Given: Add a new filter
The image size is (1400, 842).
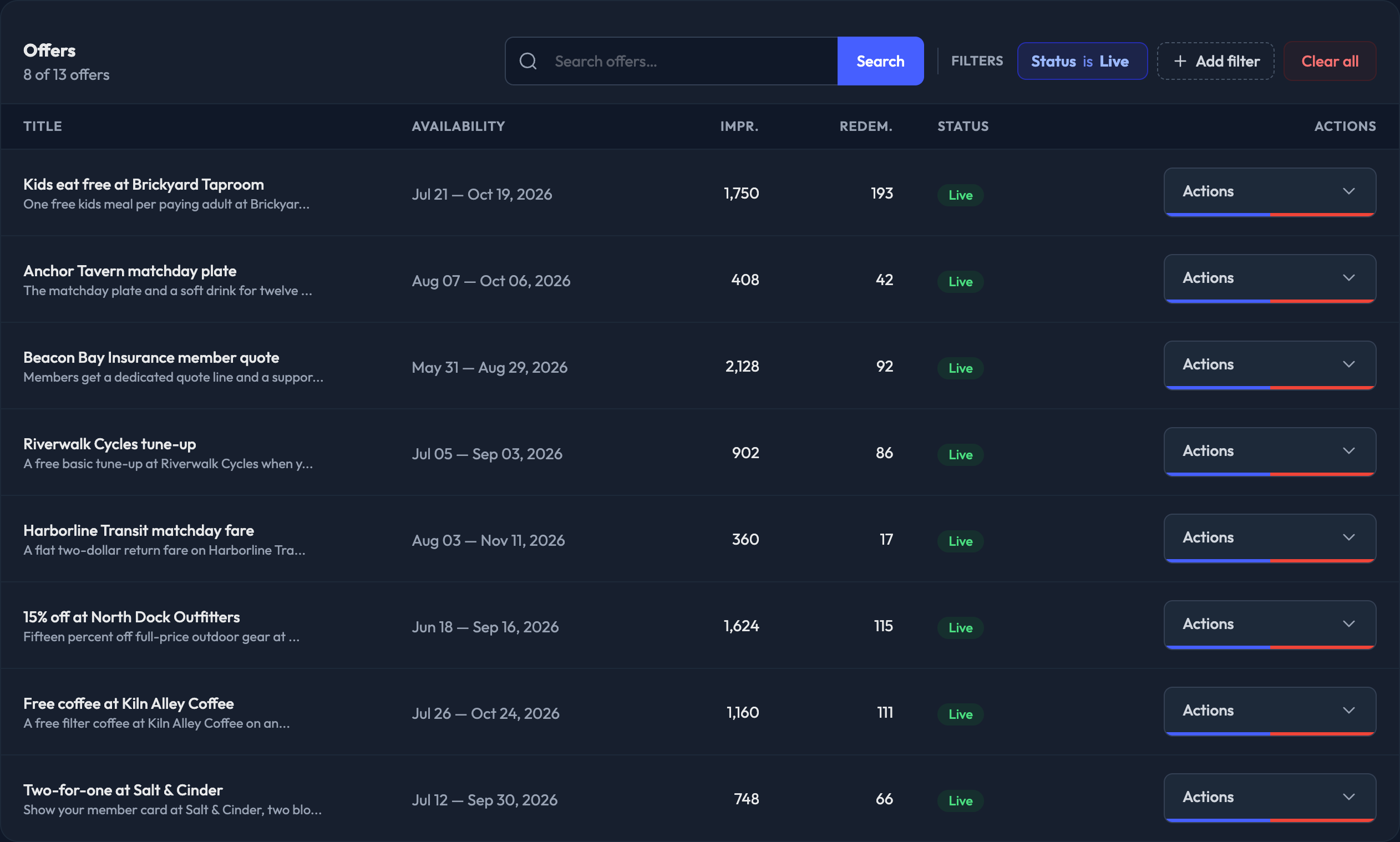Looking at the screenshot, I should pos(1216,61).
